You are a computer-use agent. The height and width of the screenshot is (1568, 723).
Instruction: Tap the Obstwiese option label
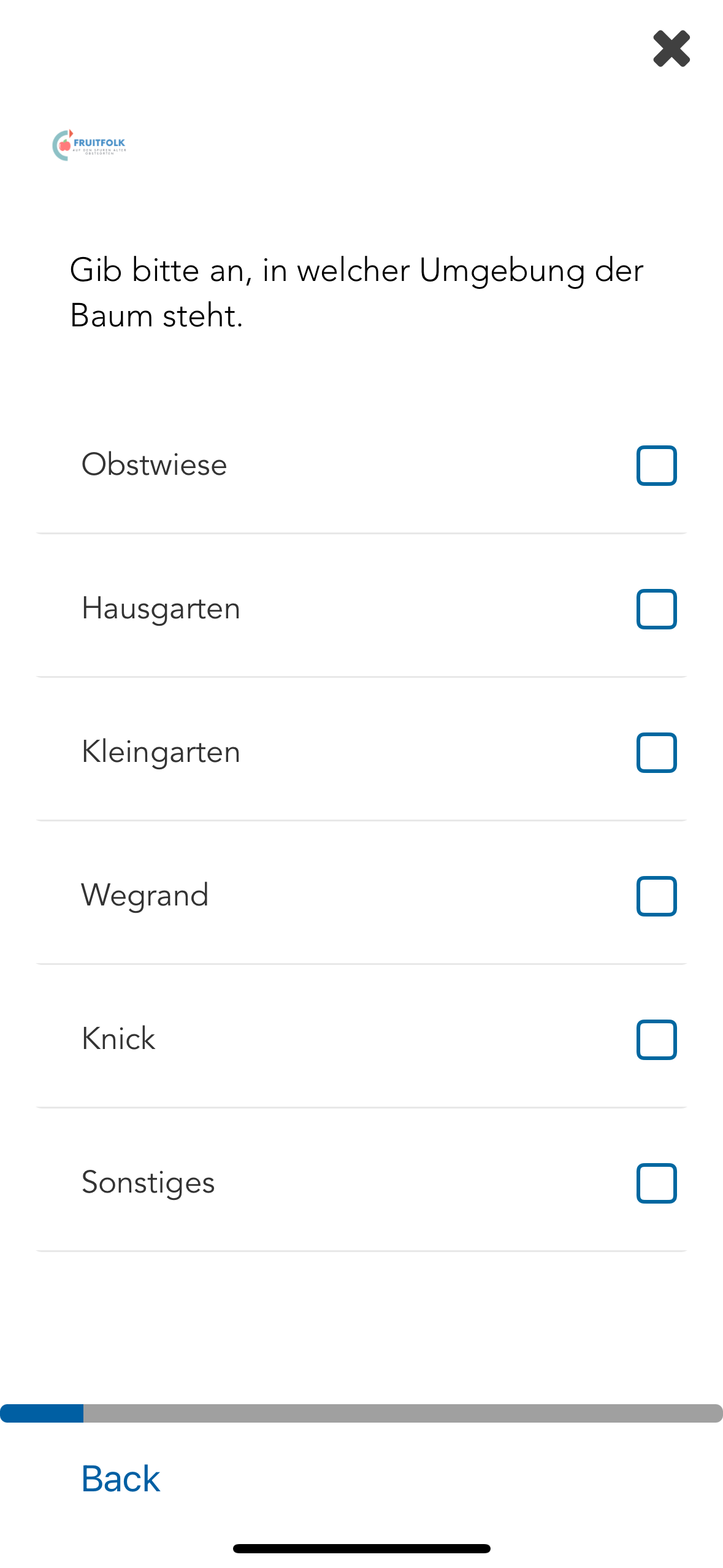[x=155, y=464]
